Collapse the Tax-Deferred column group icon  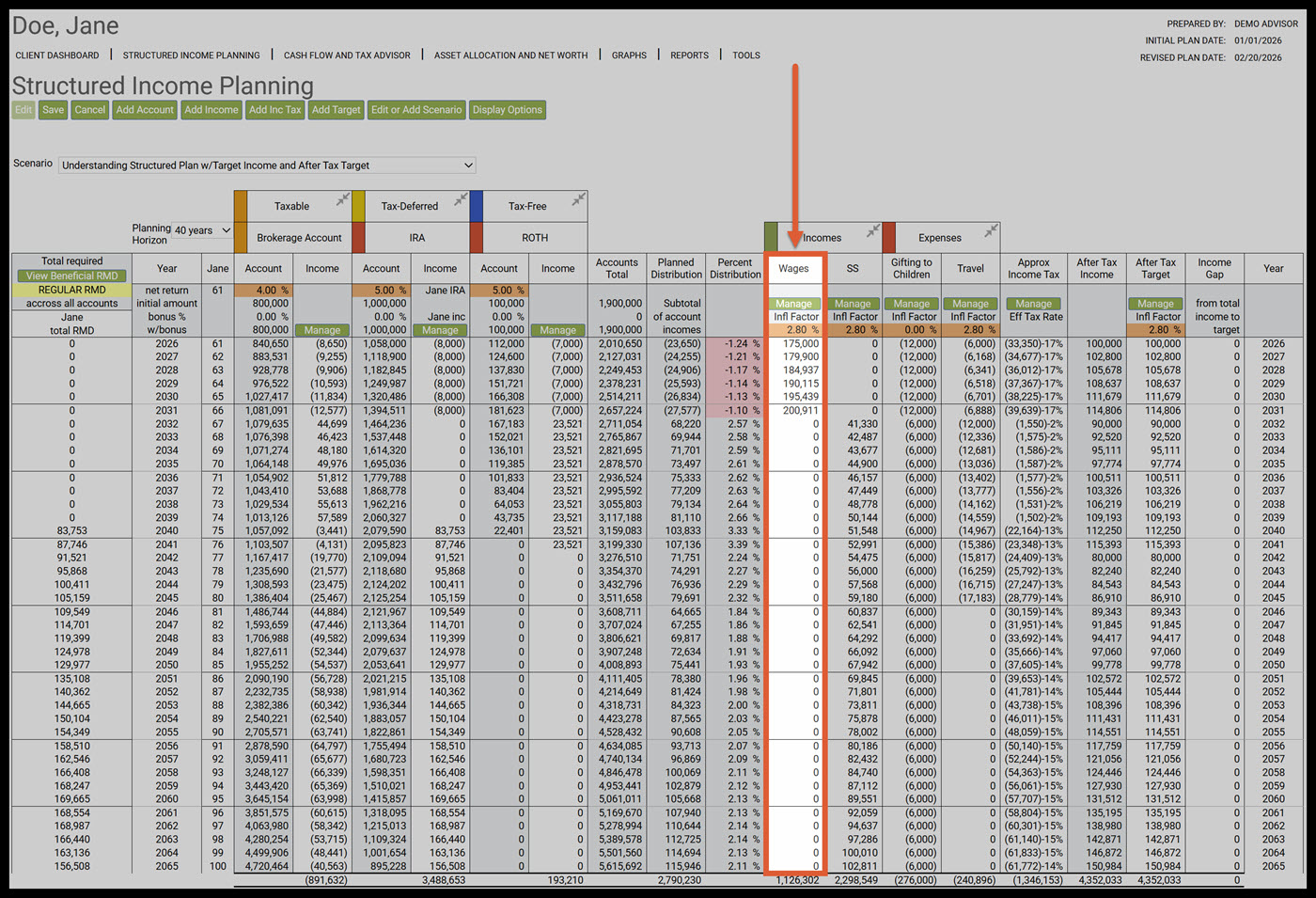pos(461,198)
